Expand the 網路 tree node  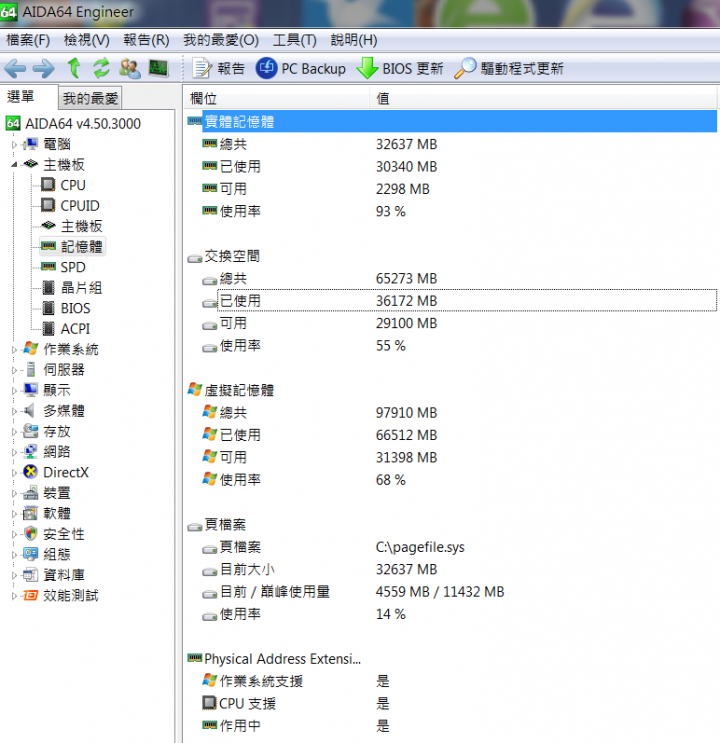[x=14, y=452]
